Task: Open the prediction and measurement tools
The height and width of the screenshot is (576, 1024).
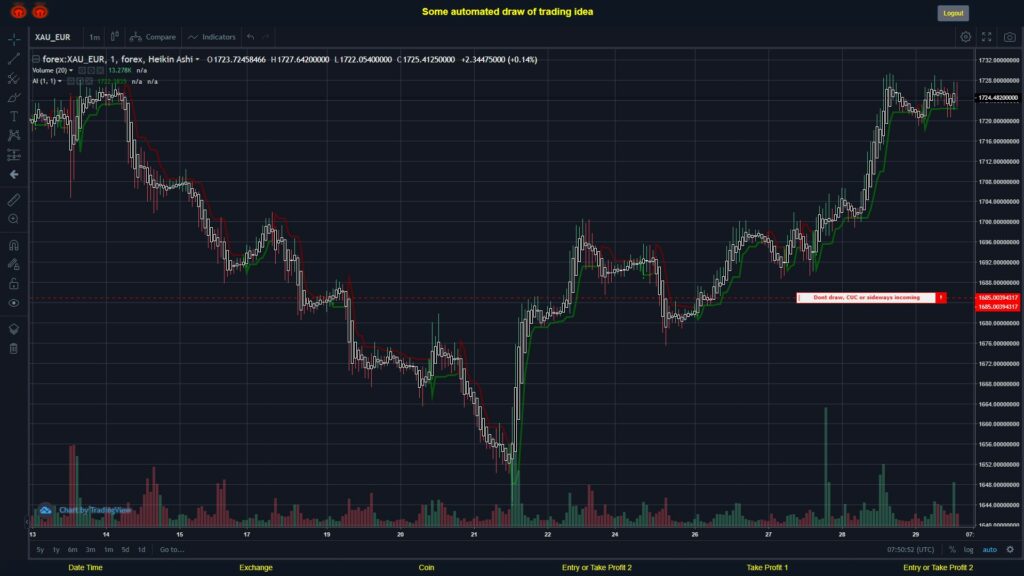Action: [14, 155]
